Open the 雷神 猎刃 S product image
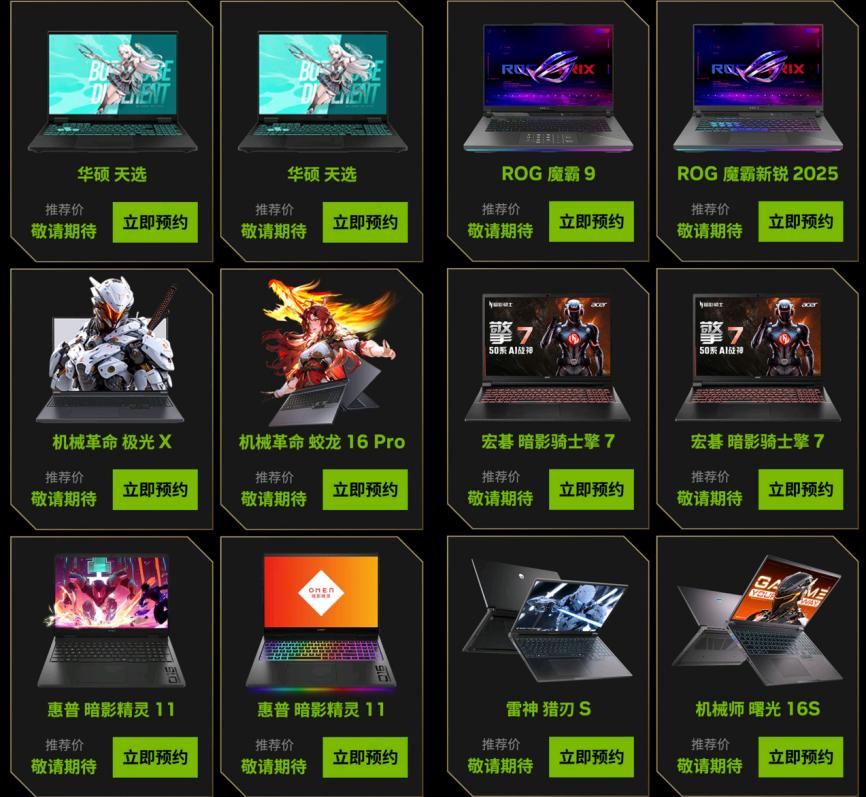This screenshot has width=866, height=797. coord(547,619)
